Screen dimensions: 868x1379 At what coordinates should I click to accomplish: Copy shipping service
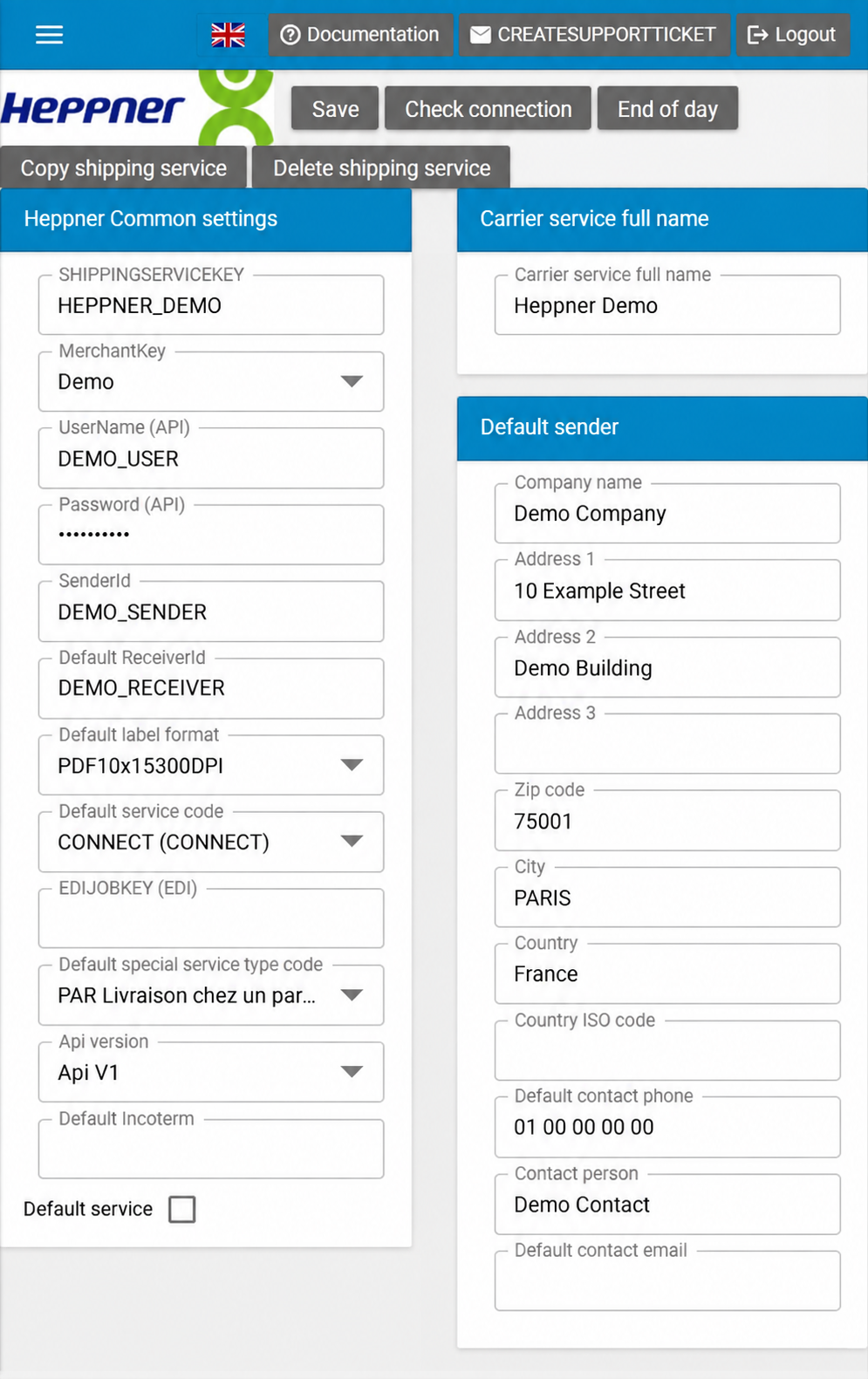click(x=124, y=167)
